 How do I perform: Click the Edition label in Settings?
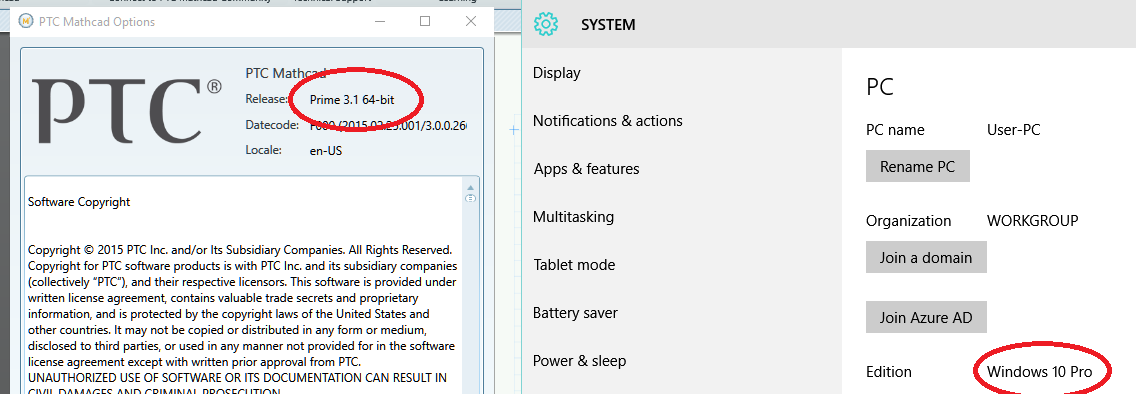point(889,372)
